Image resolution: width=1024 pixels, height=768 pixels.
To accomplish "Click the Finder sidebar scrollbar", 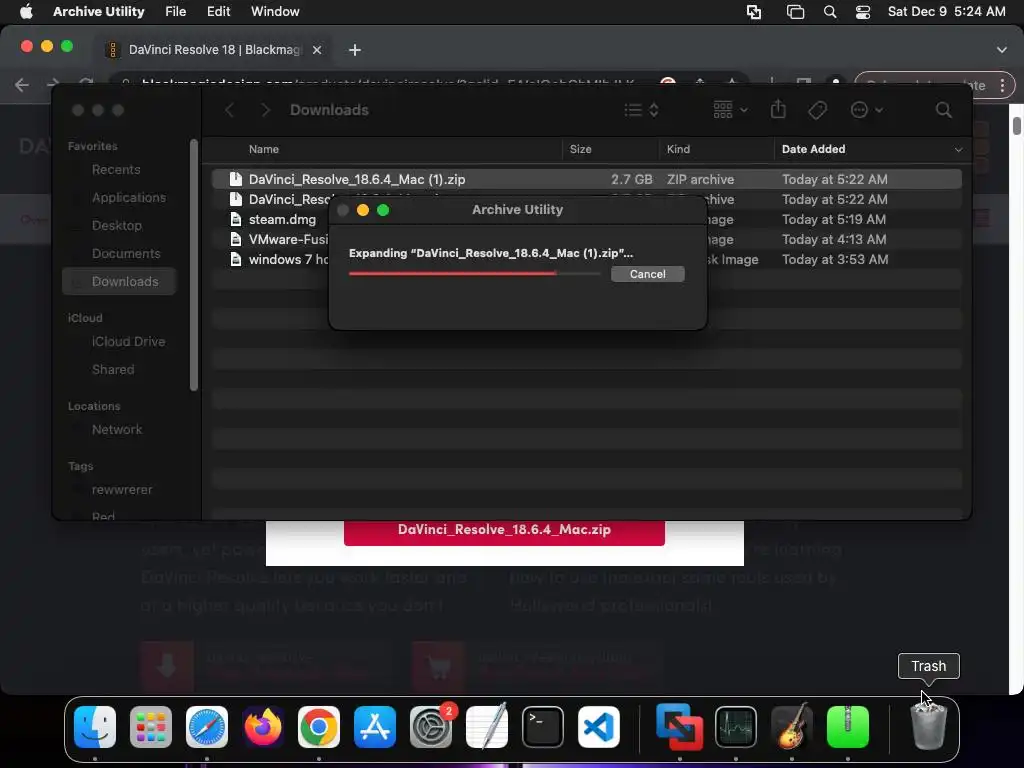I will pos(193,264).
